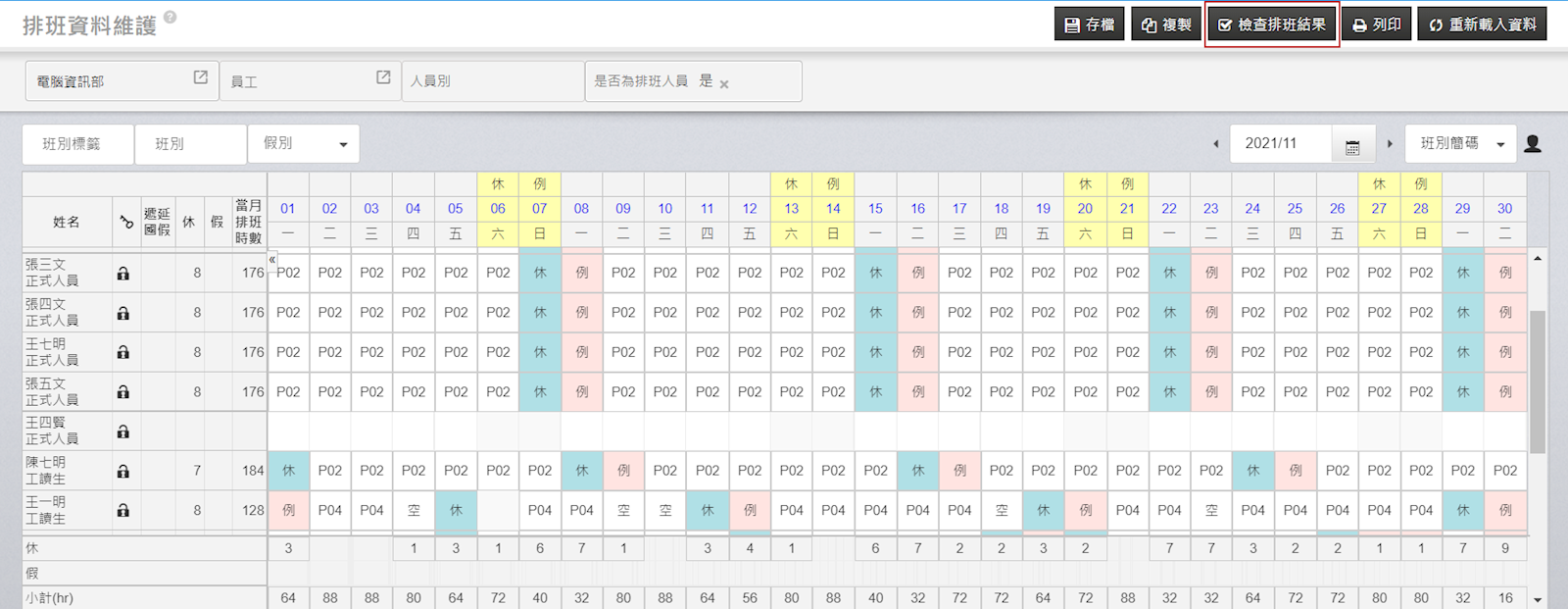Click the table's vertical scrollbar down arrow
Viewport: 1568px width, 609px height.
click(1538, 599)
